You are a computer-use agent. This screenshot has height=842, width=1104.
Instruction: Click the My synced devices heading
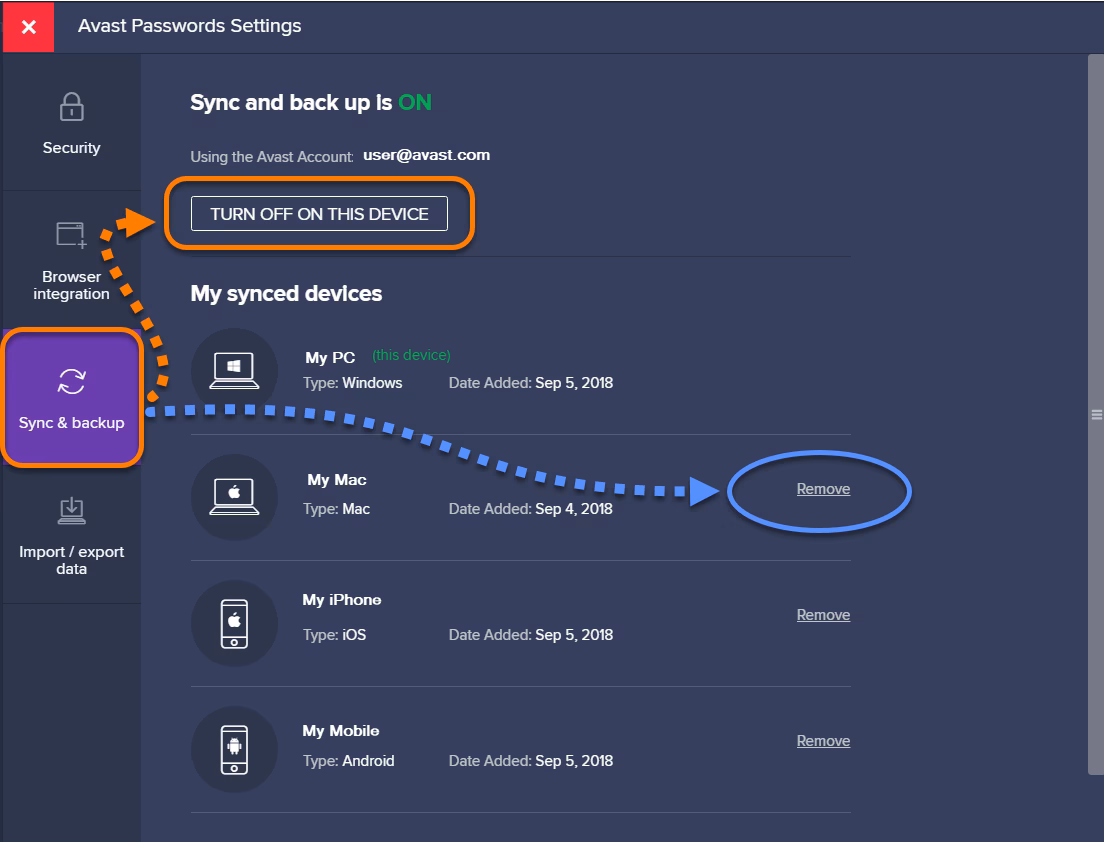pos(286,294)
